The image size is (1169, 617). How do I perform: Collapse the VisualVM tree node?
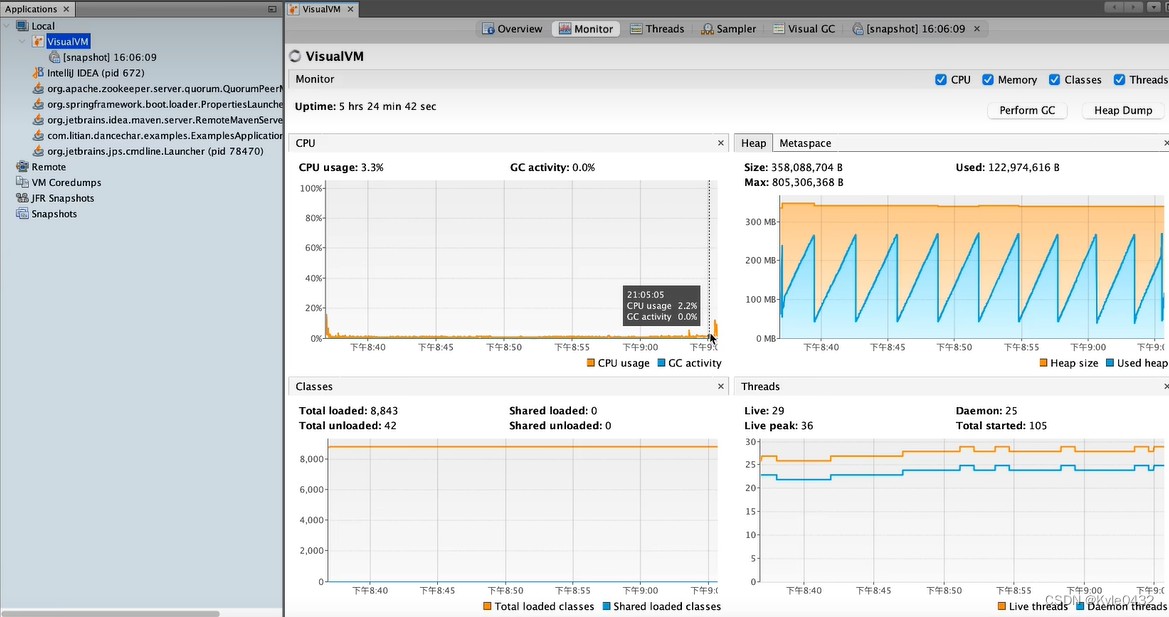[22, 42]
